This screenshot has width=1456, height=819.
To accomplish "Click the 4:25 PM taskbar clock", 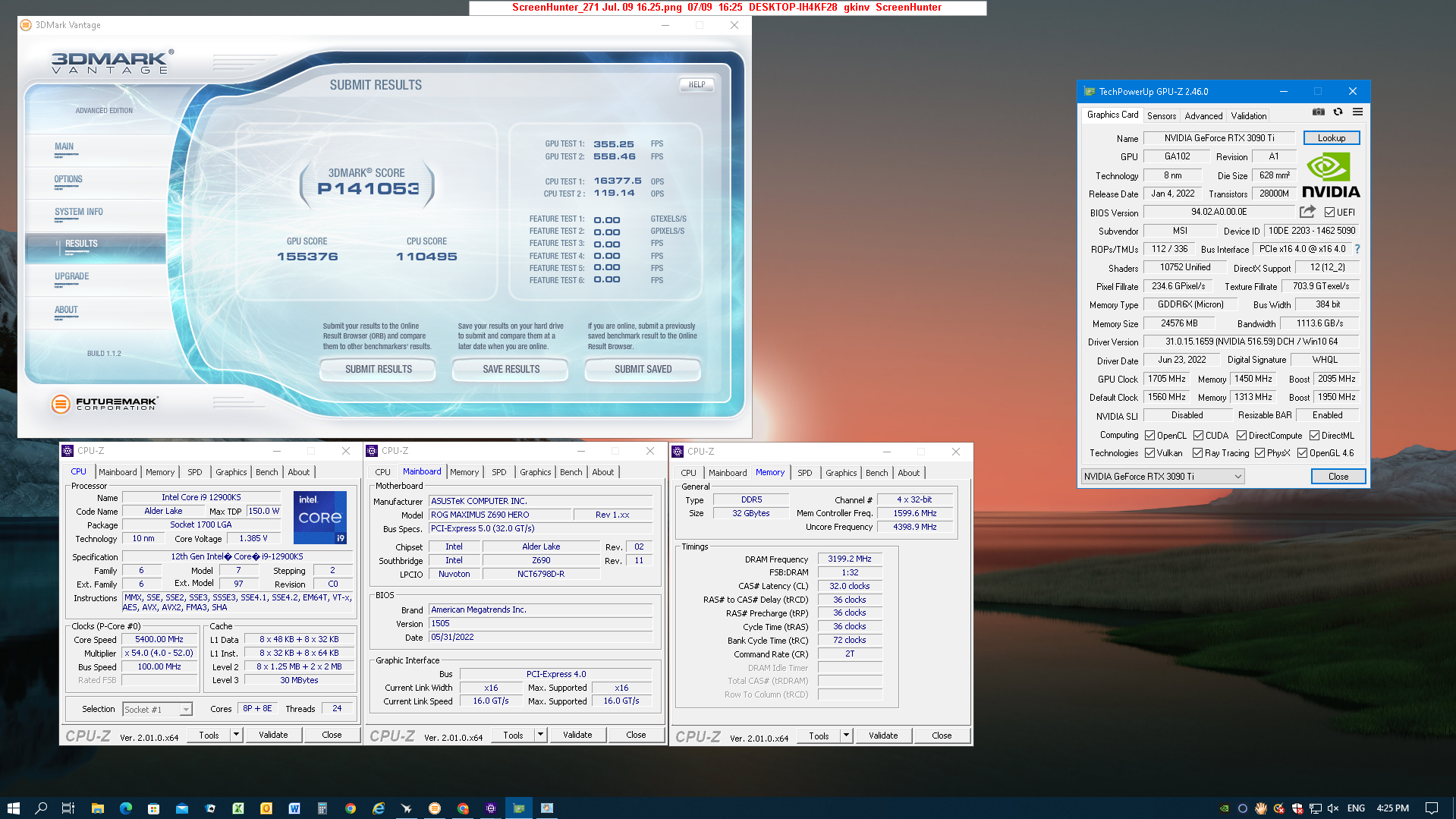I will [x=1392, y=808].
